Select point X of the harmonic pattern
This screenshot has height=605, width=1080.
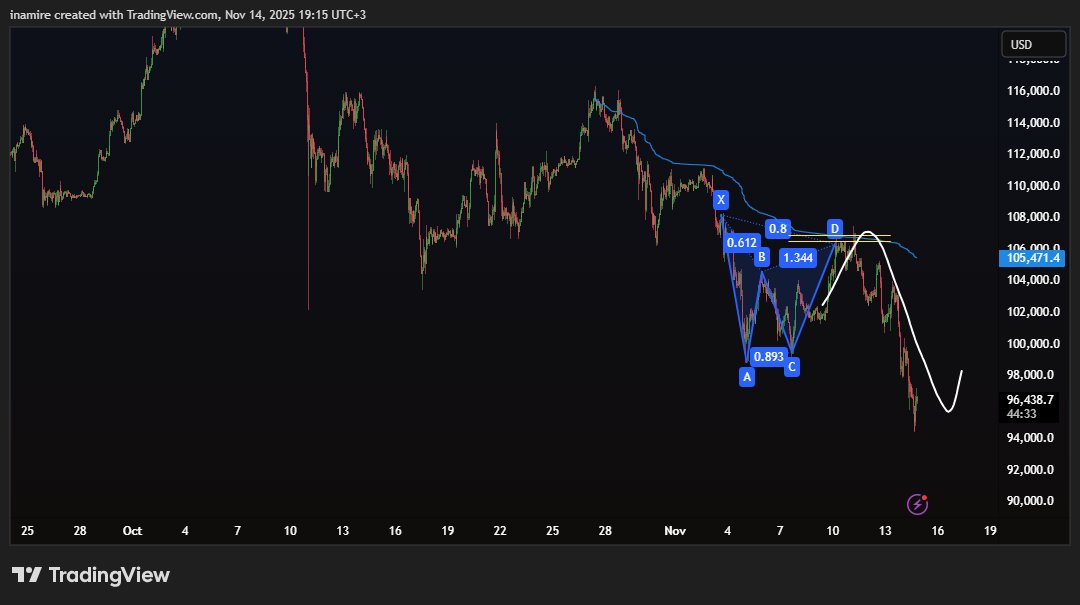[720, 199]
